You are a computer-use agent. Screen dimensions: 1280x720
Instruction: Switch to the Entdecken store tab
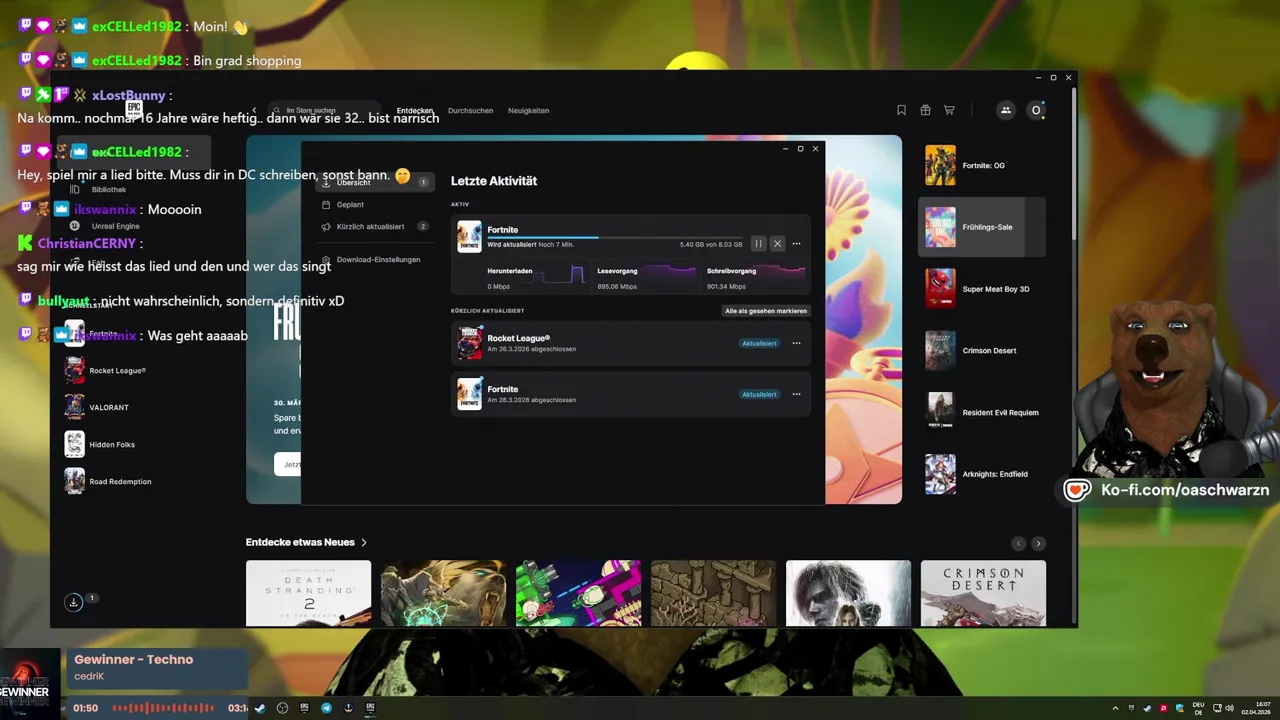click(x=415, y=111)
